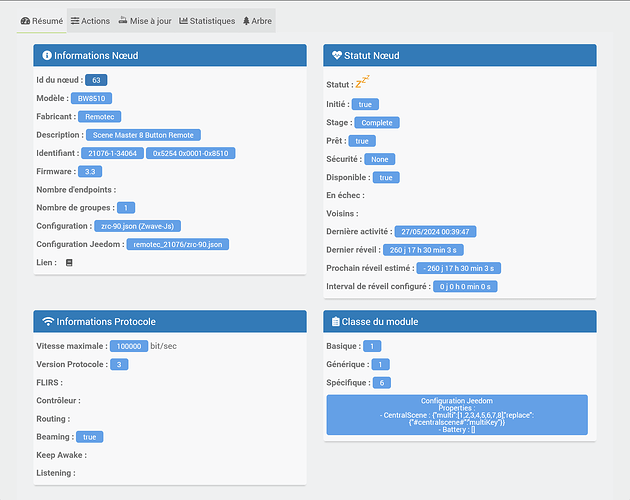The height and width of the screenshot is (500, 630).
Task: Click the tree icon on Arbre tab
Action: tap(246, 21)
